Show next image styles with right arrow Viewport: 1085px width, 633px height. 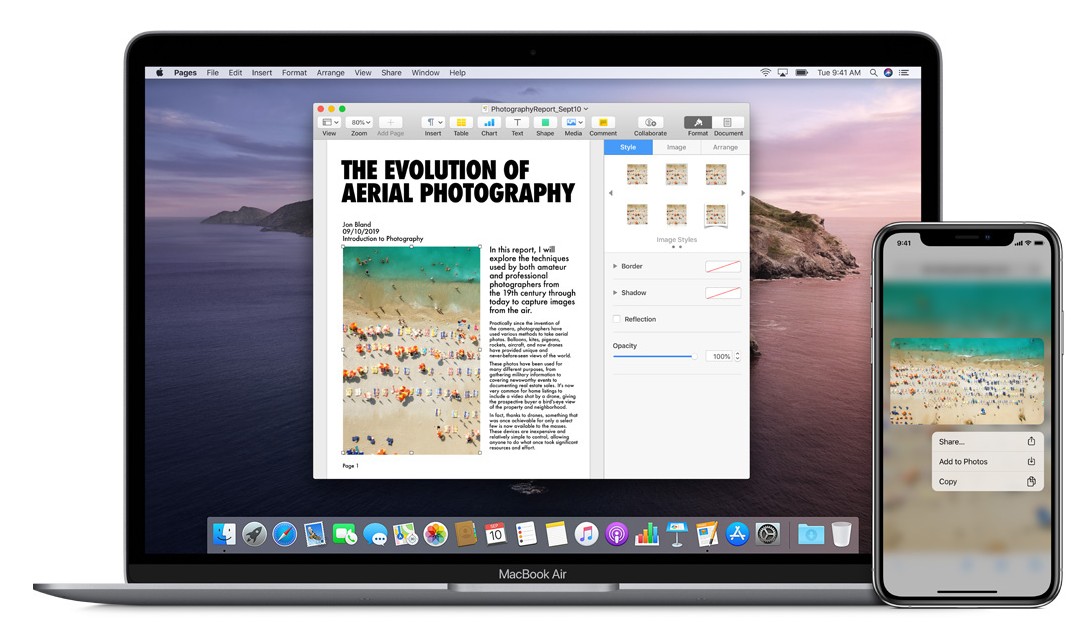tap(743, 193)
